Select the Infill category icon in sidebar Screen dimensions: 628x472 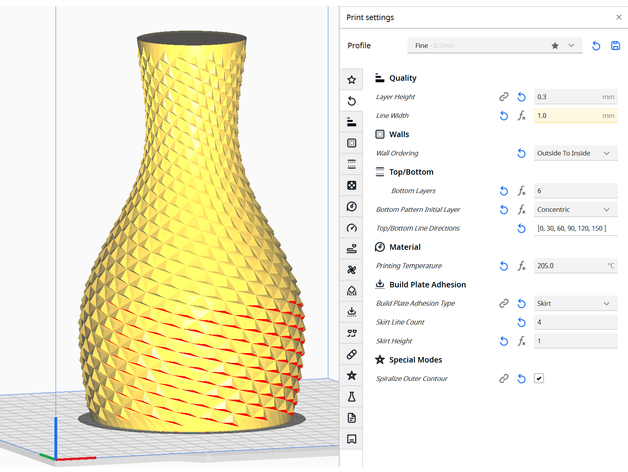click(351, 185)
